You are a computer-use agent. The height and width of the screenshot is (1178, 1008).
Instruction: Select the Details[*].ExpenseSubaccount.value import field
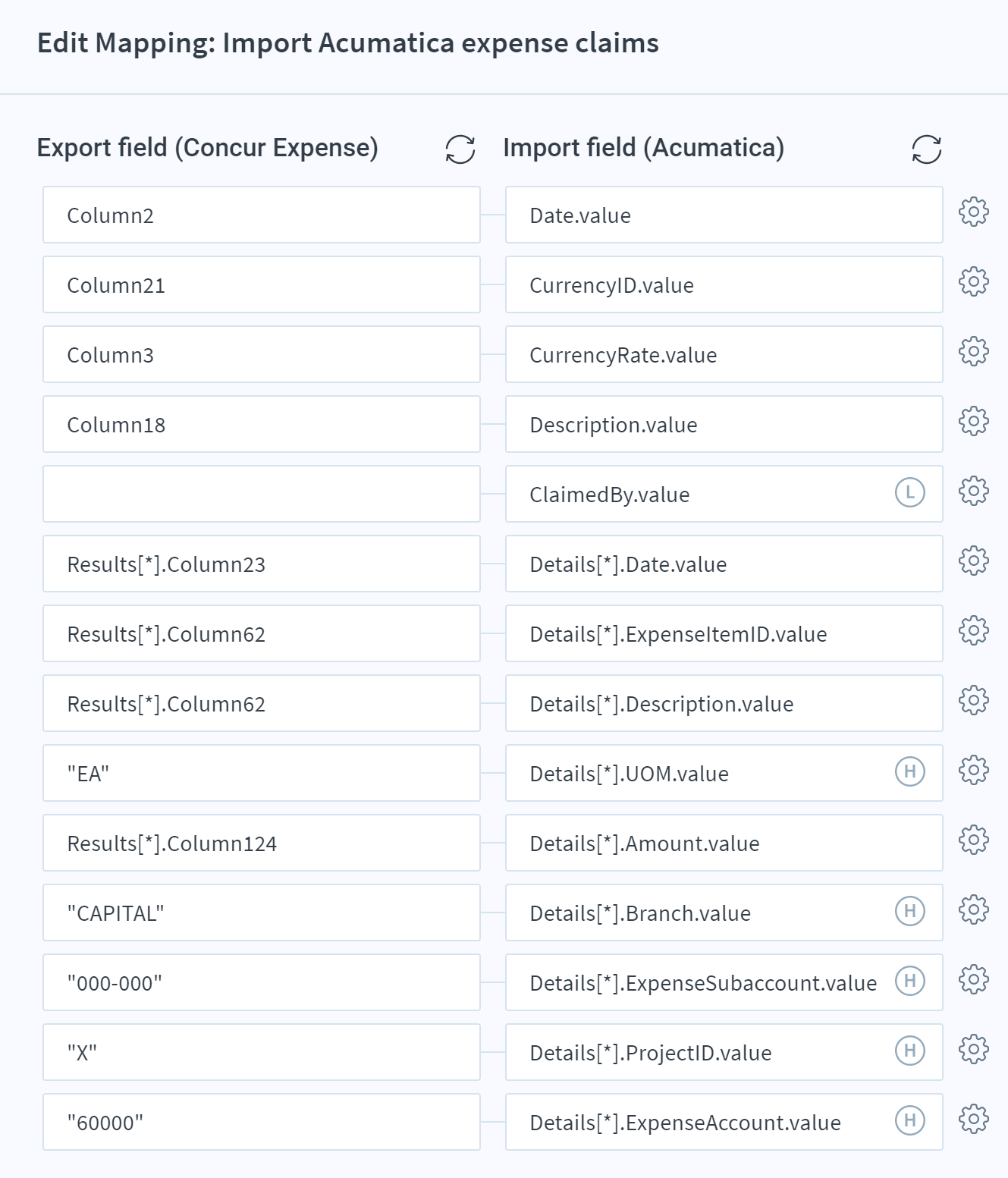(724, 982)
